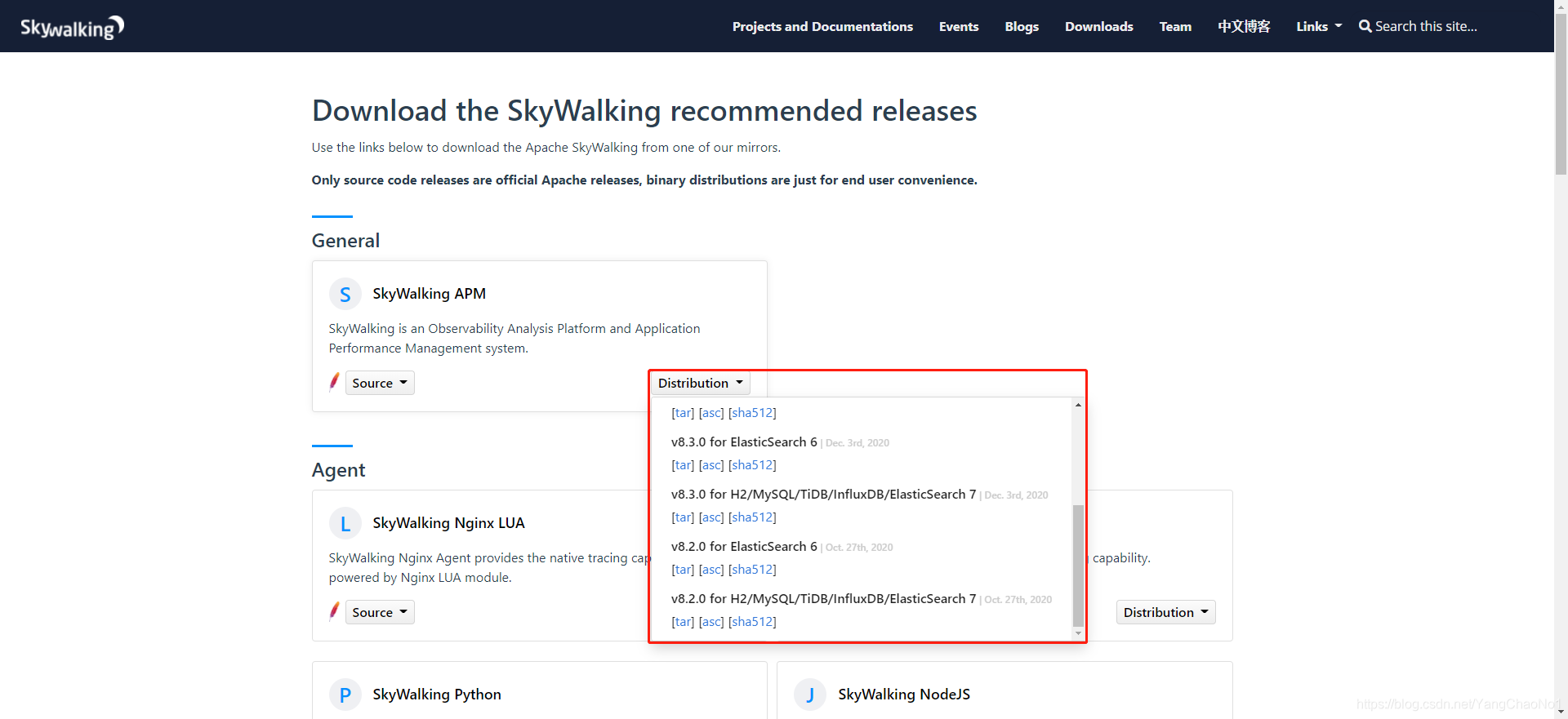Click the 'SkyWalking Python' card title
The height and width of the screenshot is (719, 1568).
[437, 695]
